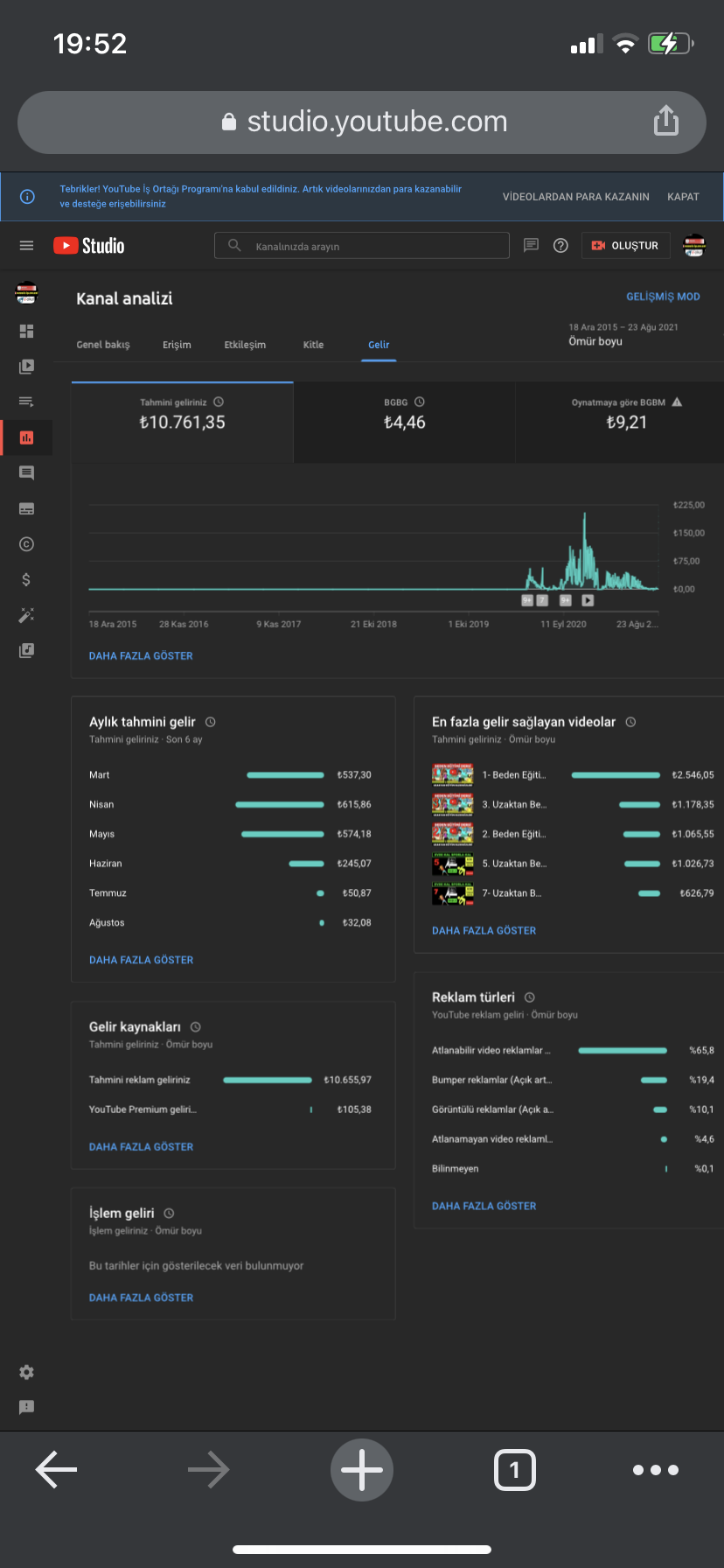Open the Dashboard icon in sidebar
This screenshot has width=724, height=1568.
pos(26,331)
